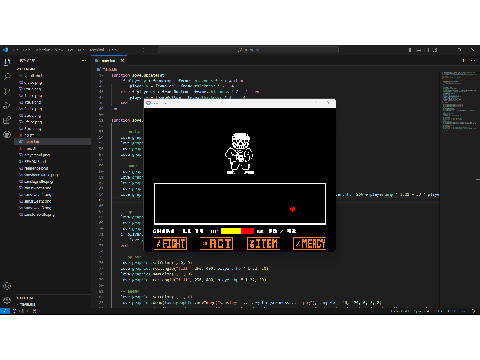This screenshot has height=360, width=480.
Task: Open the Terminal menu in menu bar
Action: click(97, 50)
